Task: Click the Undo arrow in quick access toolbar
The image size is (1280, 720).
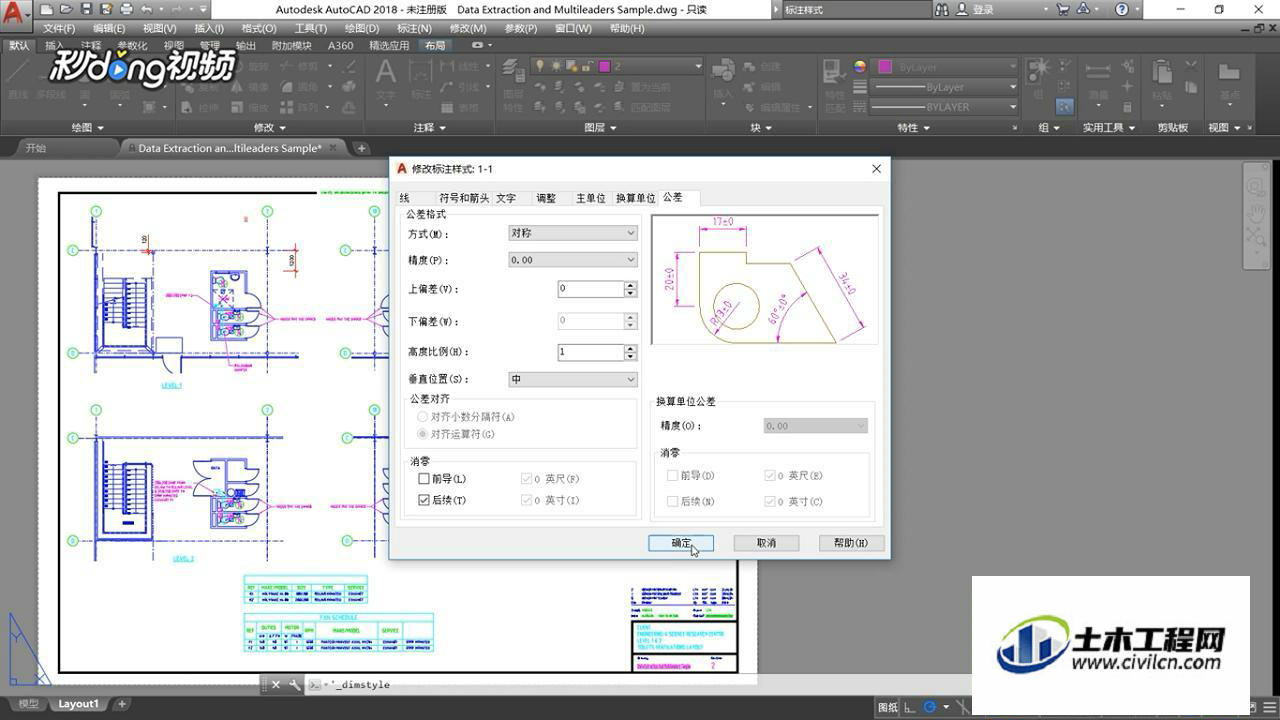Action: click(147, 9)
